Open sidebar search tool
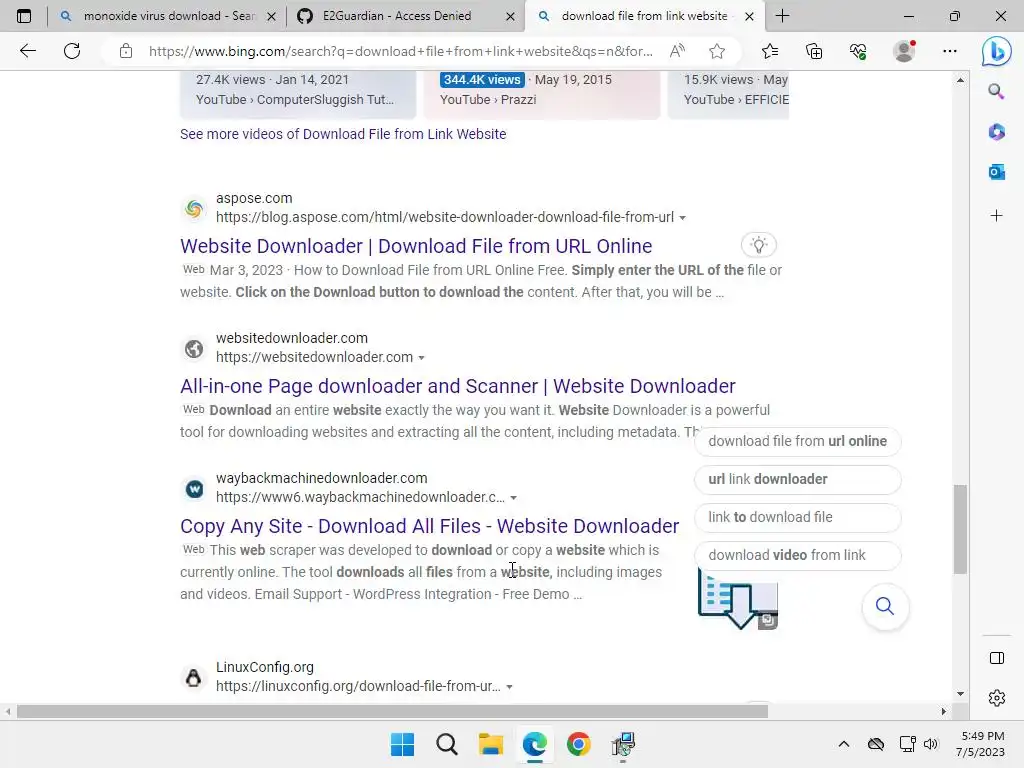1024x768 pixels. (996, 91)
